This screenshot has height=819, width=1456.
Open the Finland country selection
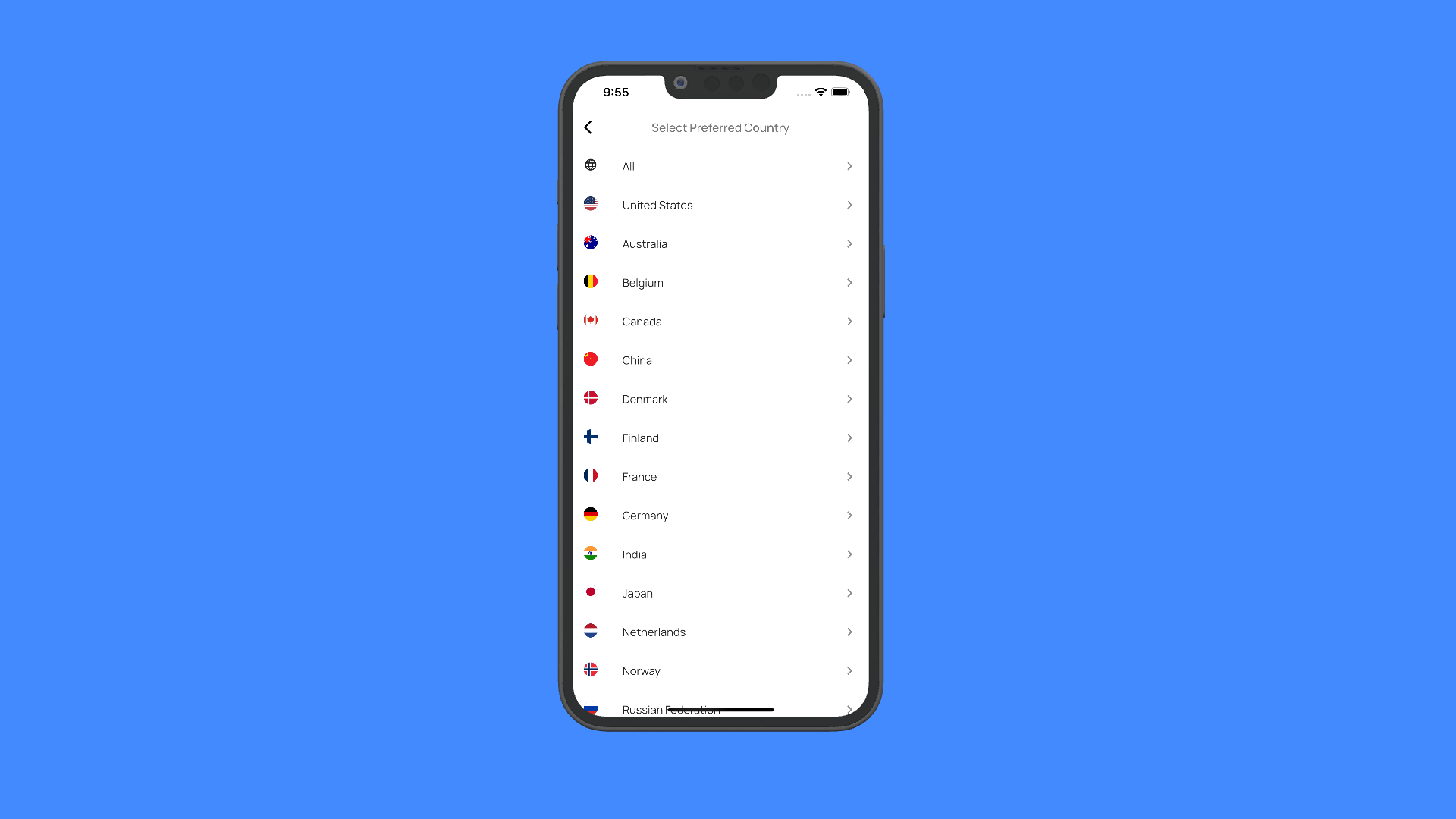pyautogui.click(x=720, y=438)
